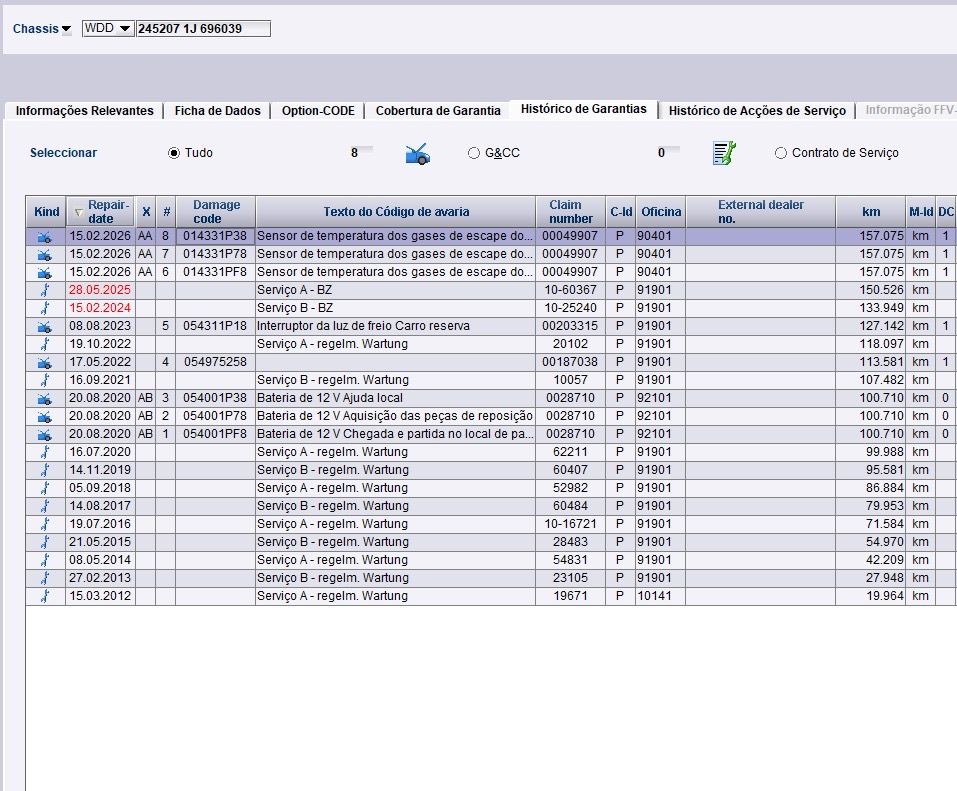This screenshot has width=957, height=791.
Task: Click the service icon in the 15.03.2012 row
Action: (45, 596)
